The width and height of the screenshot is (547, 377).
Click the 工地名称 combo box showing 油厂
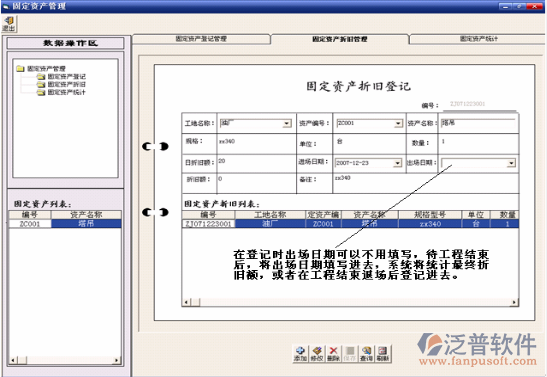point(255,123)
